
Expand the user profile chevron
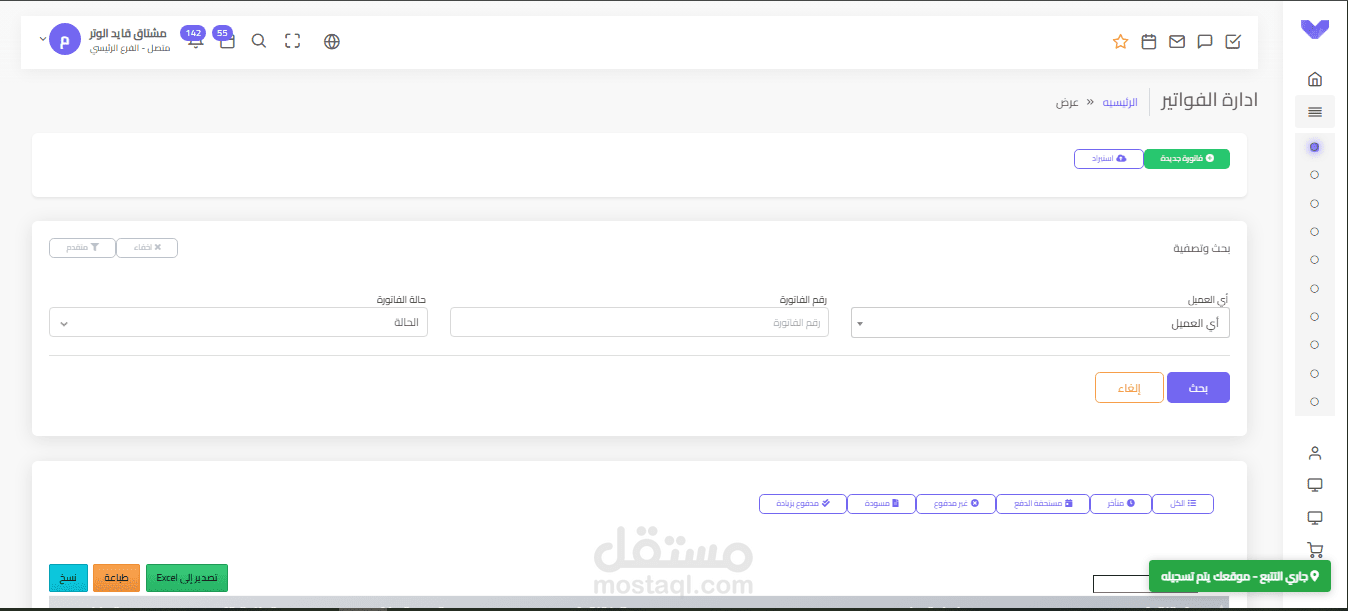[x=42, y=39]
